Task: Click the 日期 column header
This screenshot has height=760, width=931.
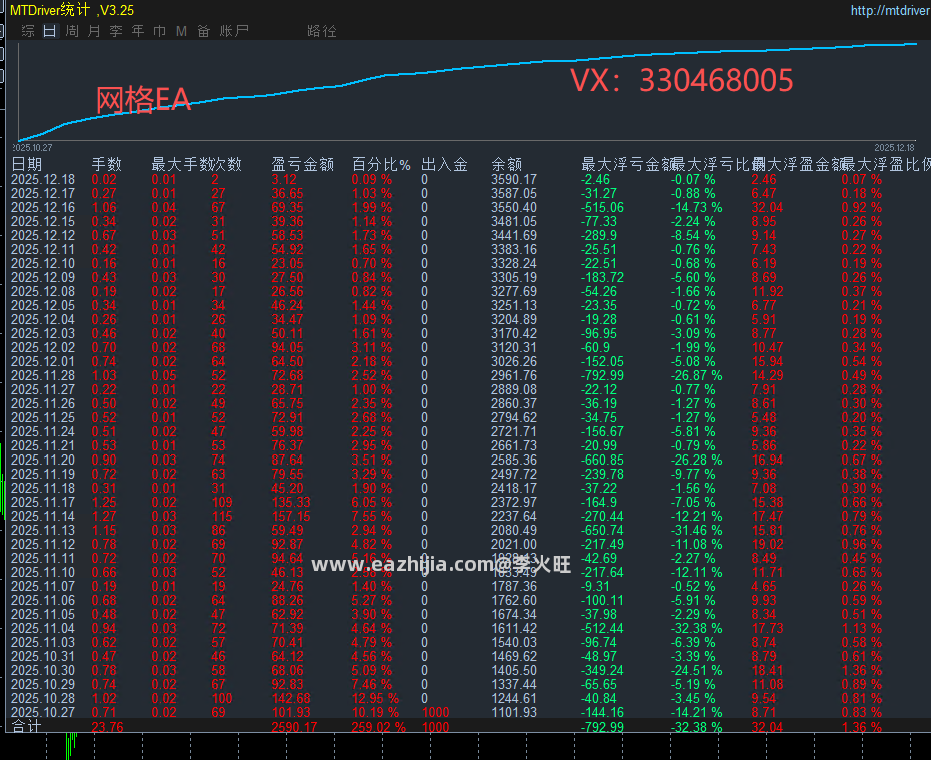Action: (27, 164)
